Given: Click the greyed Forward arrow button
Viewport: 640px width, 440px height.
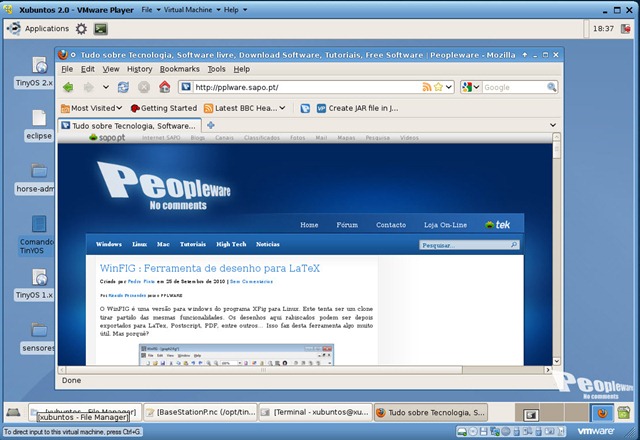Looking at the screenshot, I should pos(88,87).
